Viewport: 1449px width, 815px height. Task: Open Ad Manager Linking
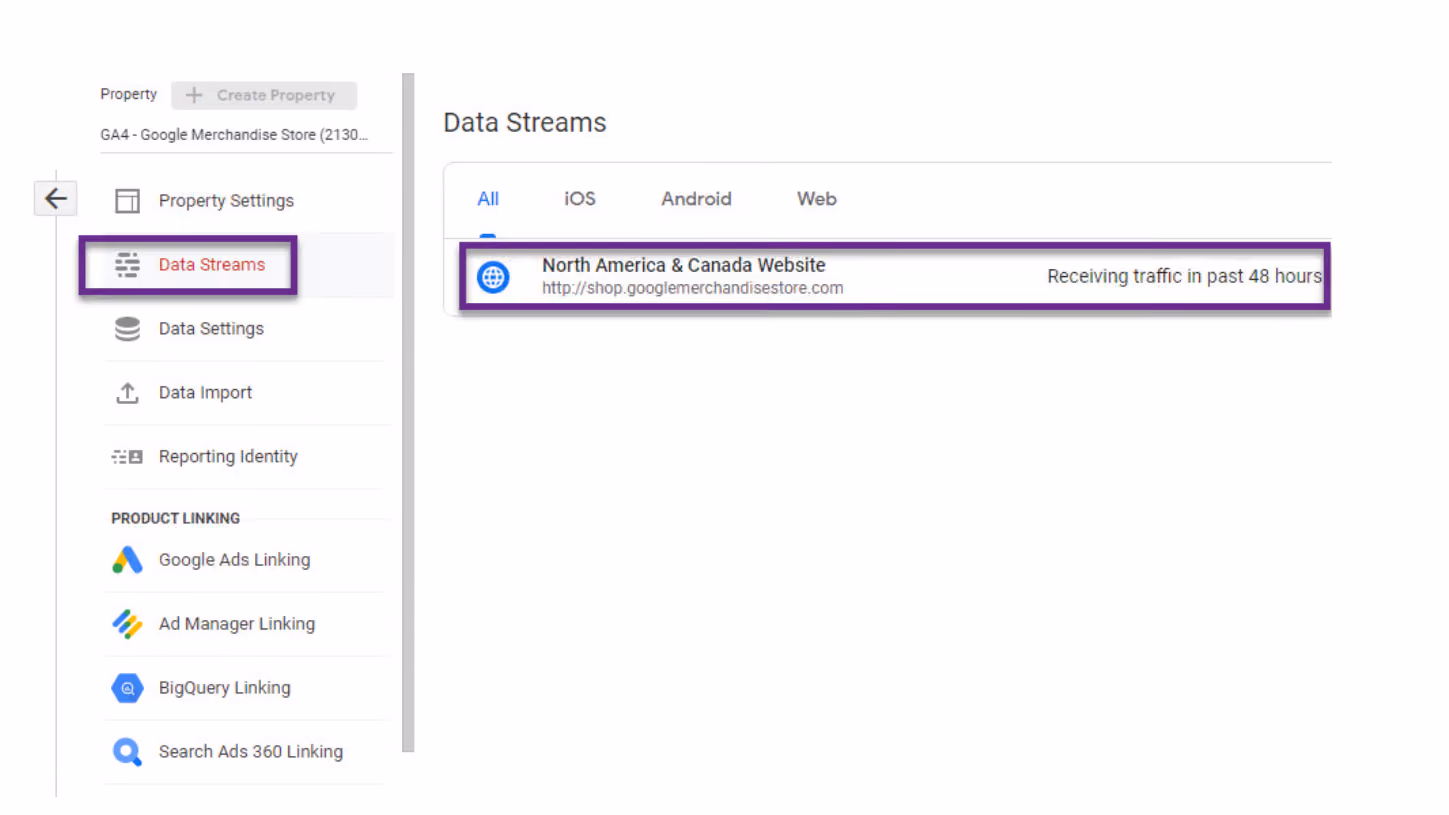pos(237,624)
